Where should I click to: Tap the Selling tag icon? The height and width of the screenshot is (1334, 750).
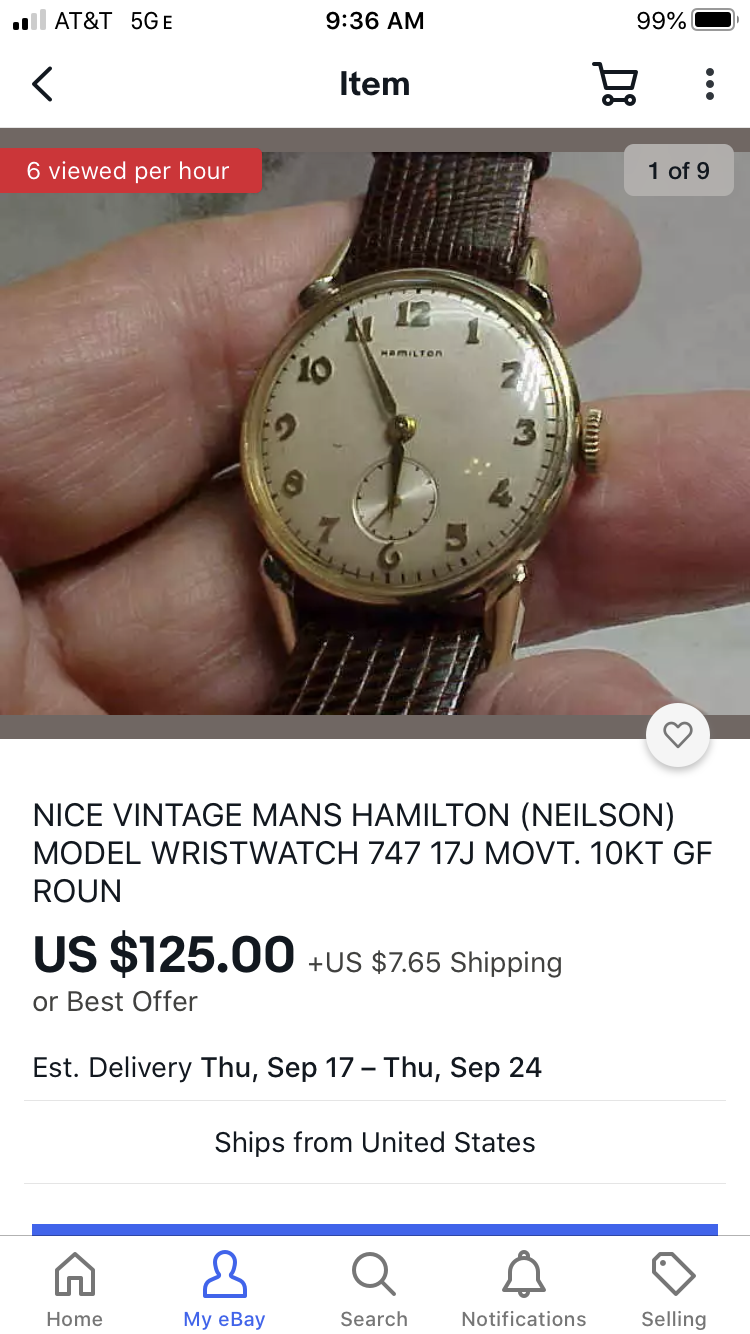tap(674, 1275)
